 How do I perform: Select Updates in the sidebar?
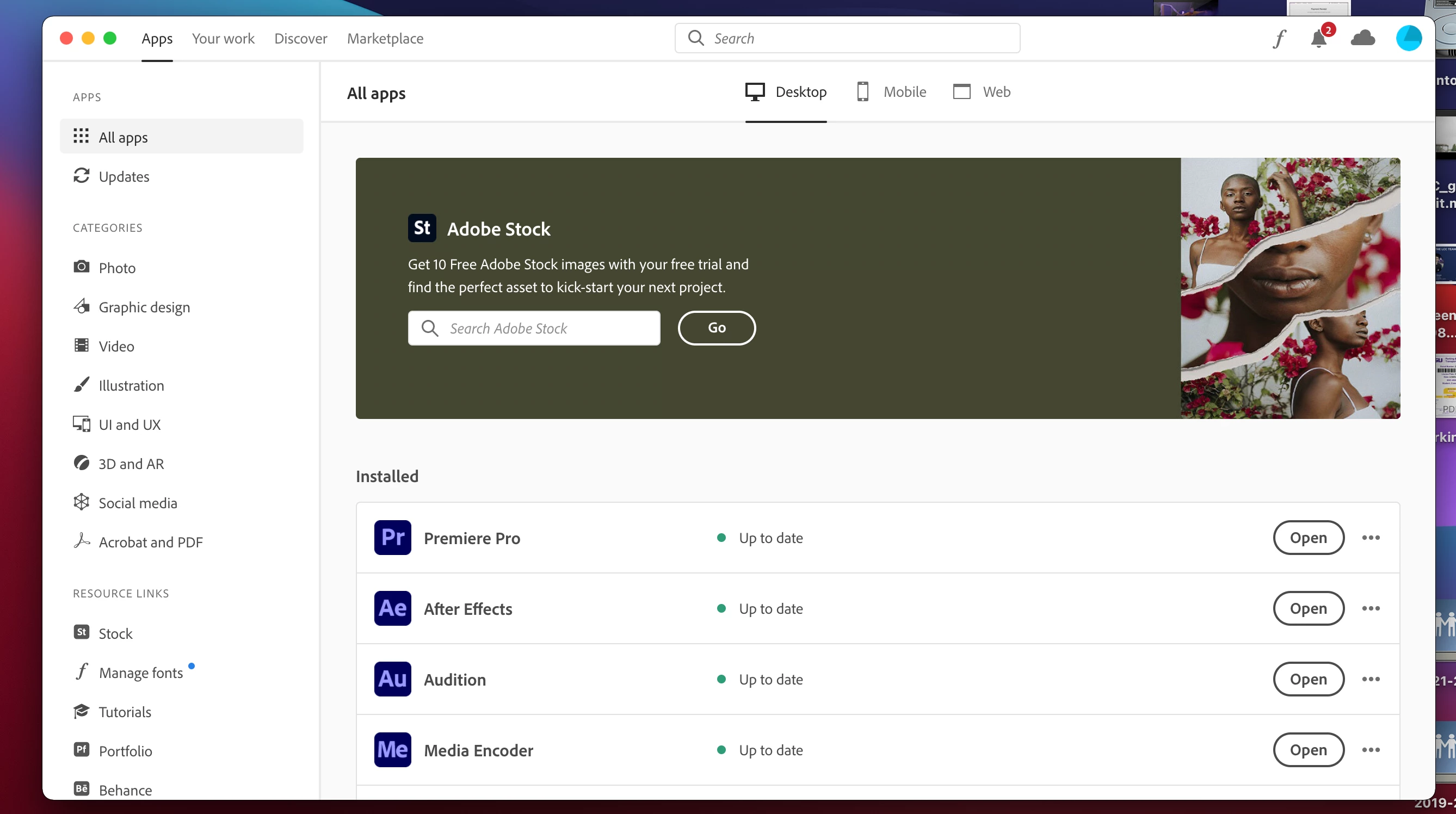[x=124, y=176]
